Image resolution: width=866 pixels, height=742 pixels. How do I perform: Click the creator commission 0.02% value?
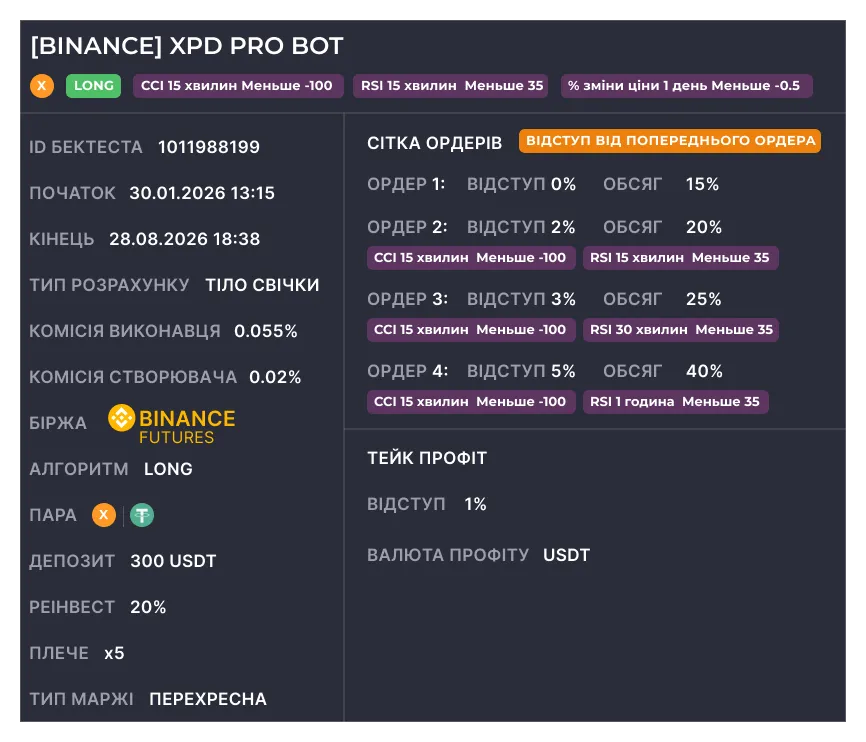tap(275, 377)
